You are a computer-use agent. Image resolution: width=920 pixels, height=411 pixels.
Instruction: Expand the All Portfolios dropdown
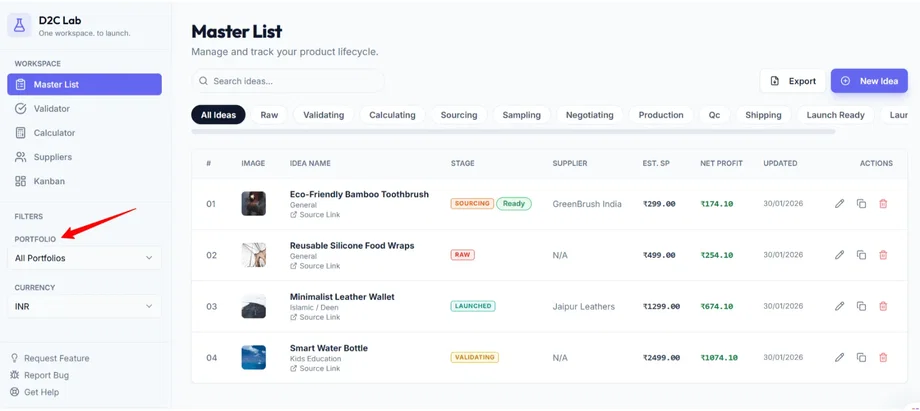coord(84,258)
